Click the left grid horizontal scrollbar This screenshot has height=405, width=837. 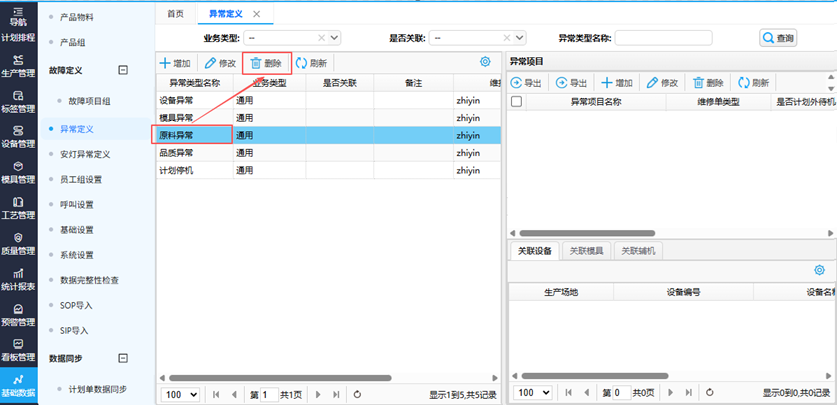point(280,378)
